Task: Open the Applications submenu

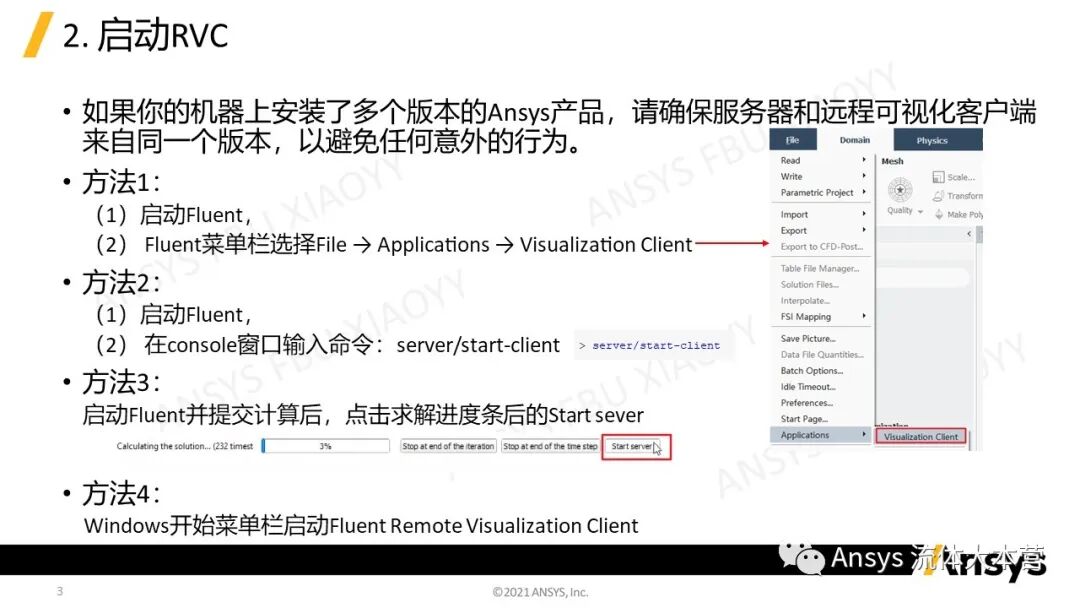Action: coord(820,435)
